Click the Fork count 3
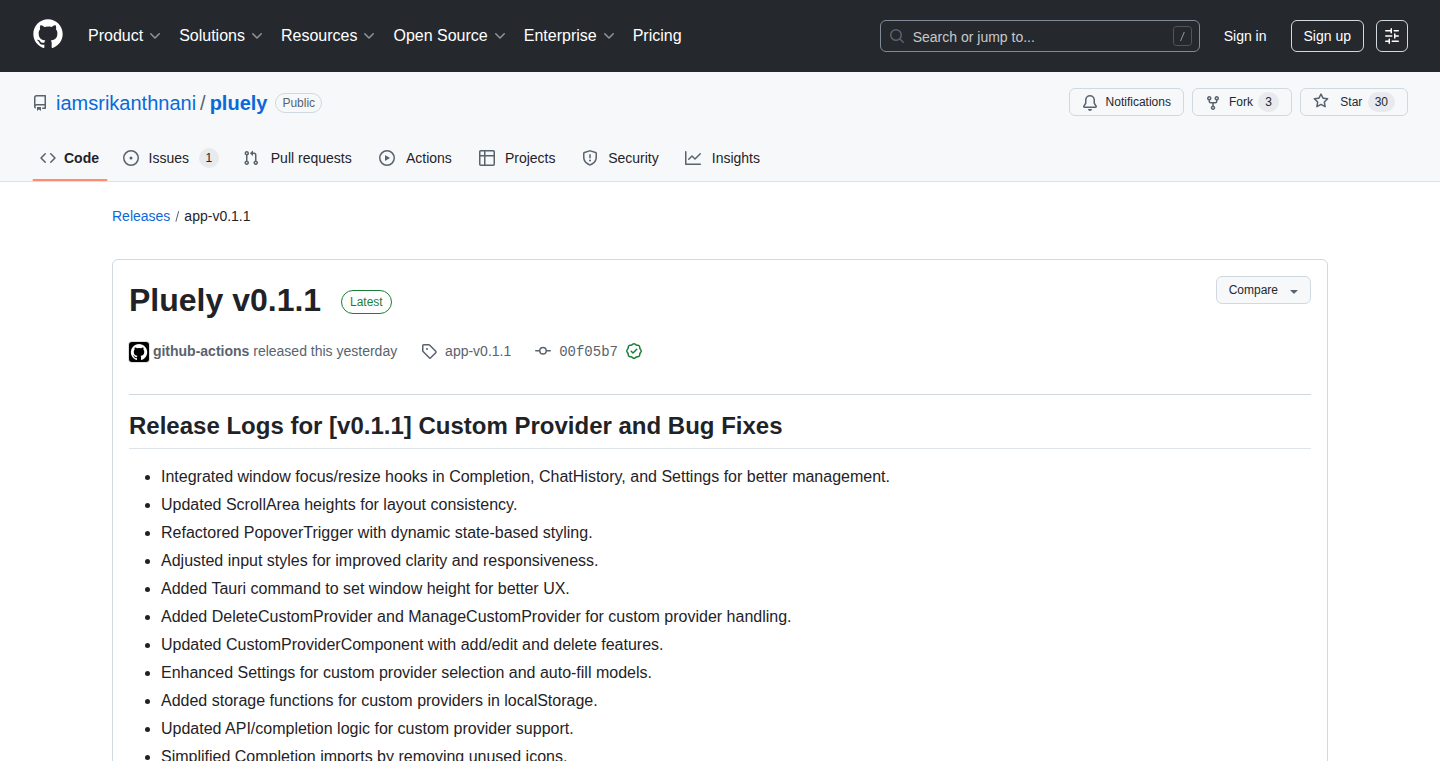 point(1268,102)
